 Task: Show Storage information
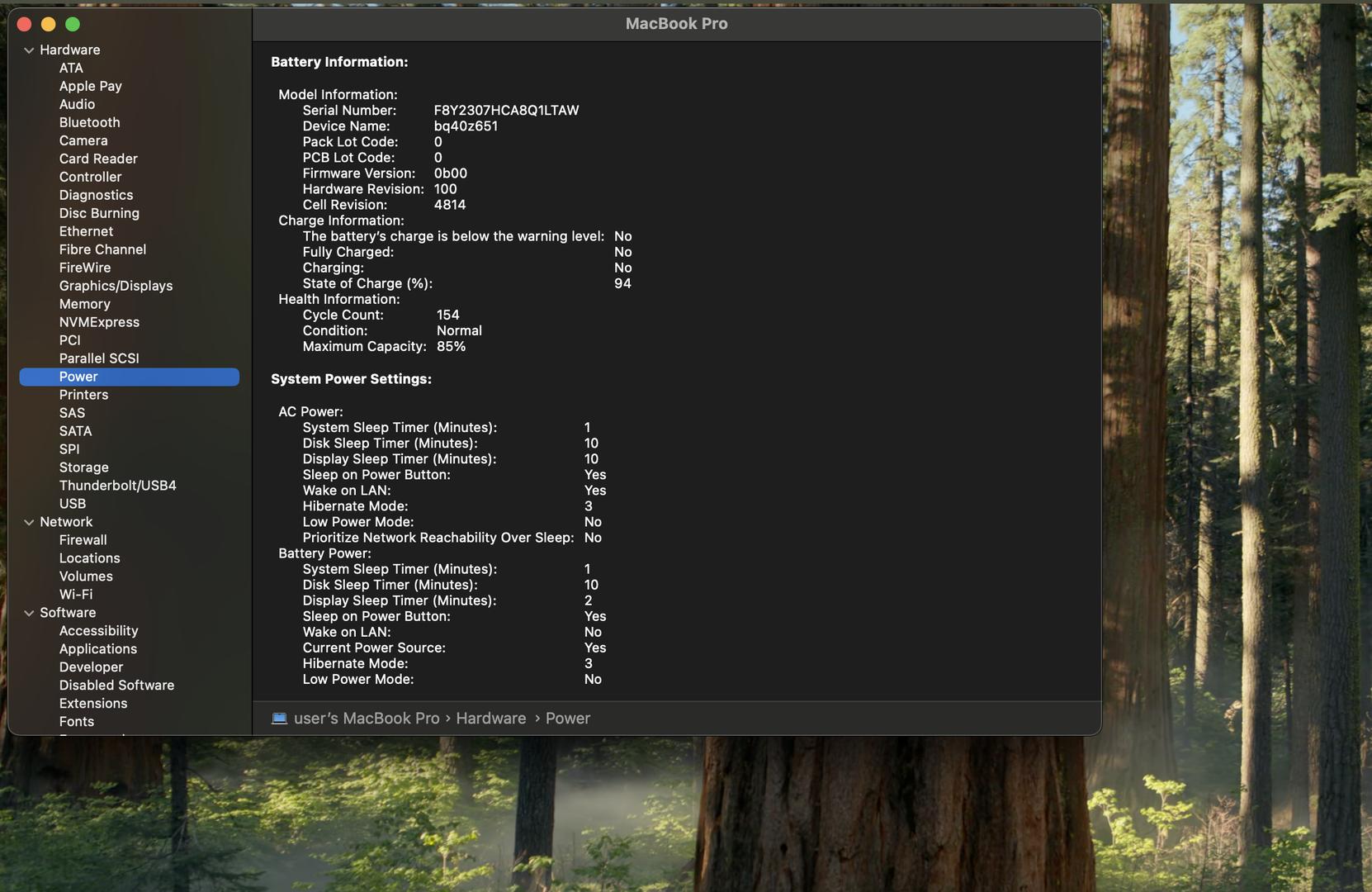pos(83,467)
